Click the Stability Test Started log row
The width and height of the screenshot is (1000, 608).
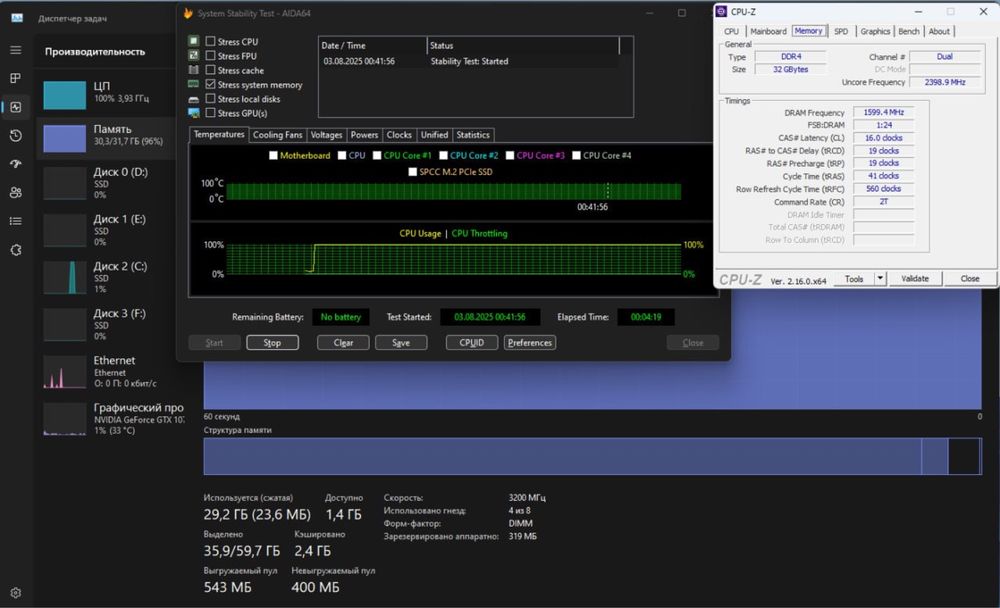tap(471, 61)
